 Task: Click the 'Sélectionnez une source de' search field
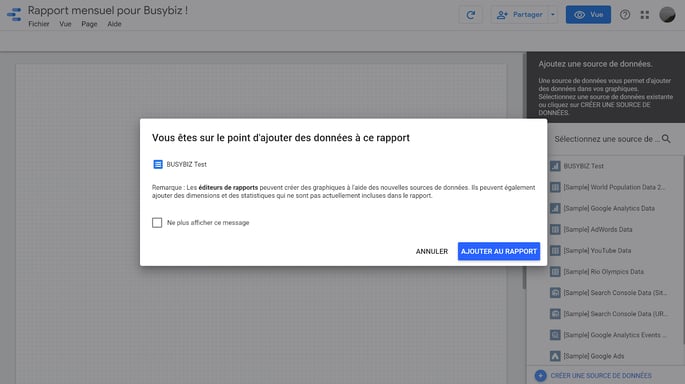pyautogui.click(x=607, y=139)
